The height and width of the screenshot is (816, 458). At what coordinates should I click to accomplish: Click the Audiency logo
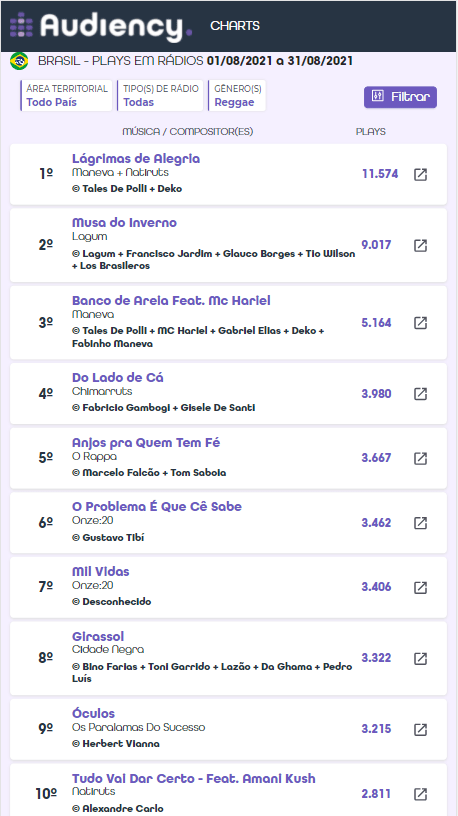[101, 26]
